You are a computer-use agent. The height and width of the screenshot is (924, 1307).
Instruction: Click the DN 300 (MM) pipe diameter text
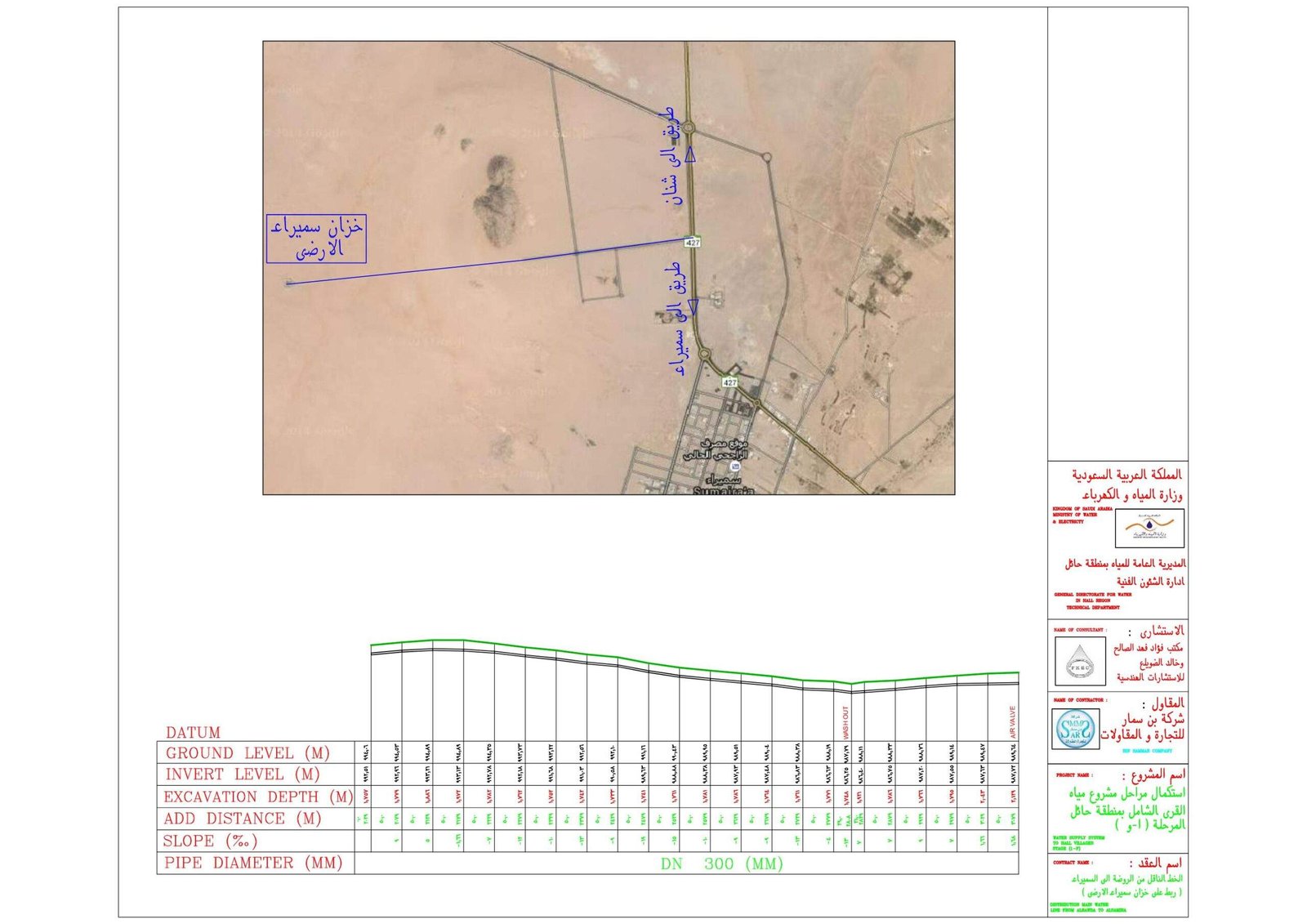click(x=721, y=864)
